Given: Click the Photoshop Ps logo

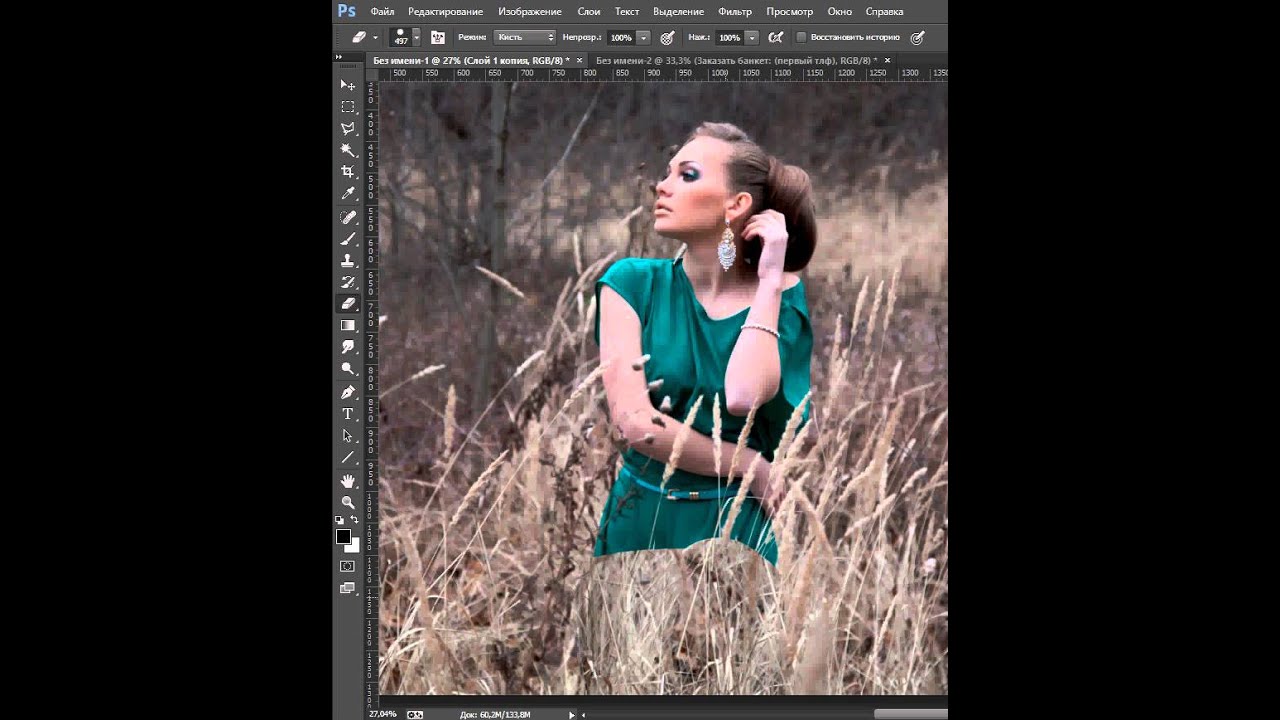Looking at the screenshot, I should 346,11.
